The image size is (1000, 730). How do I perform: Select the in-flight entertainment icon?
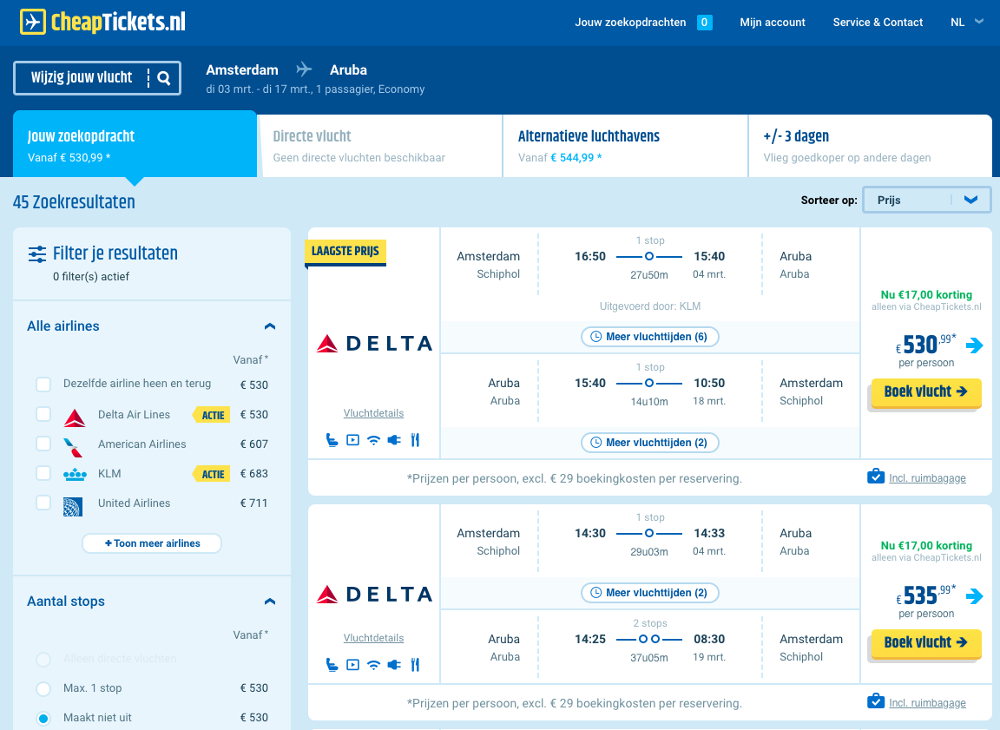point(352,438)
